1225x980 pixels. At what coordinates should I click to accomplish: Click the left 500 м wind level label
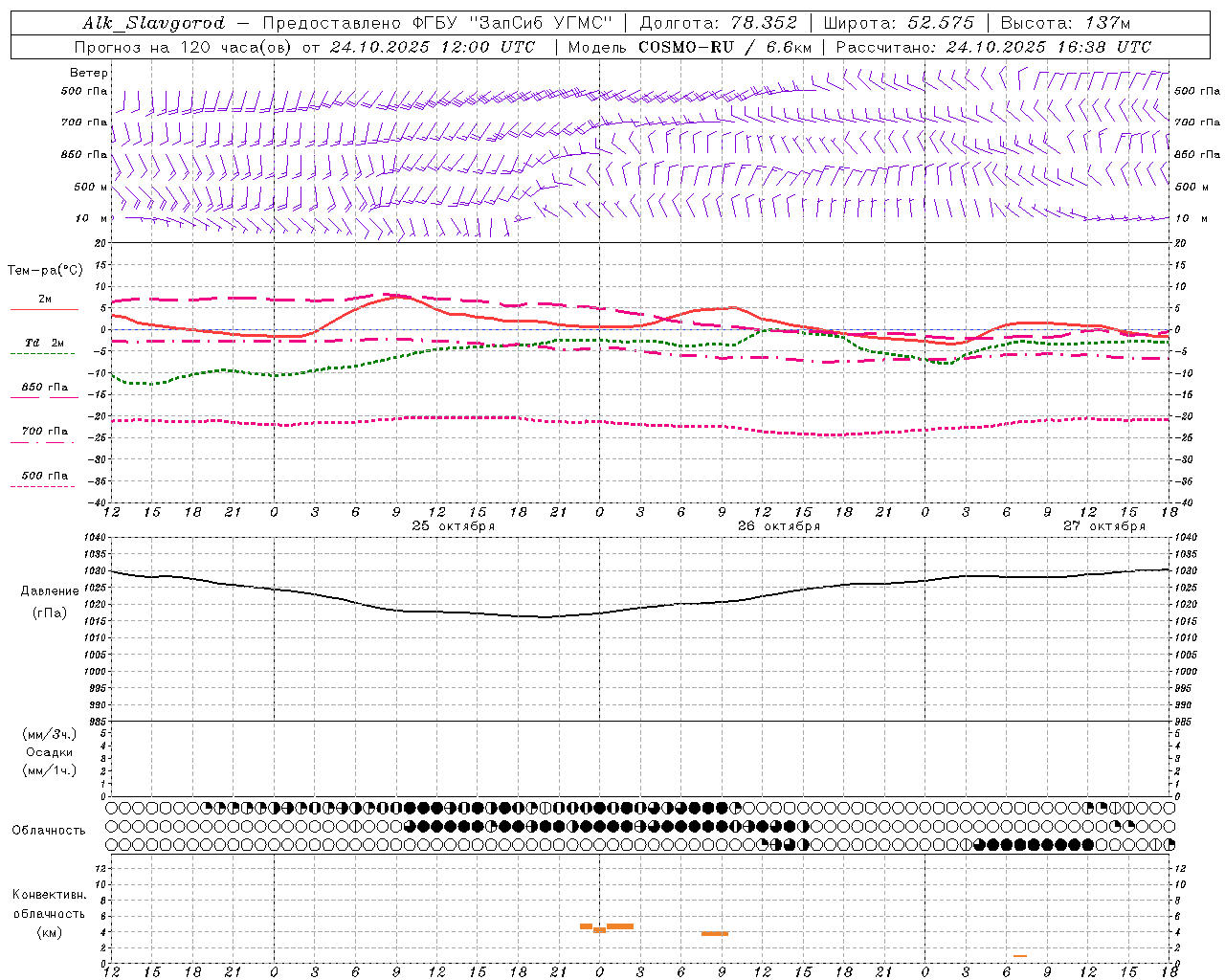coord(91,187)
